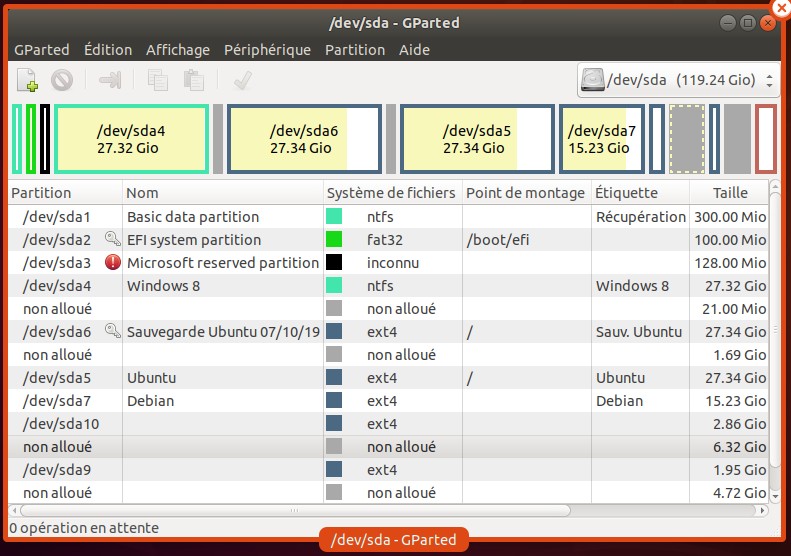Viewport: 791px width, 556px height.
Task: Open the Édition menu
Action: point(108,49)
